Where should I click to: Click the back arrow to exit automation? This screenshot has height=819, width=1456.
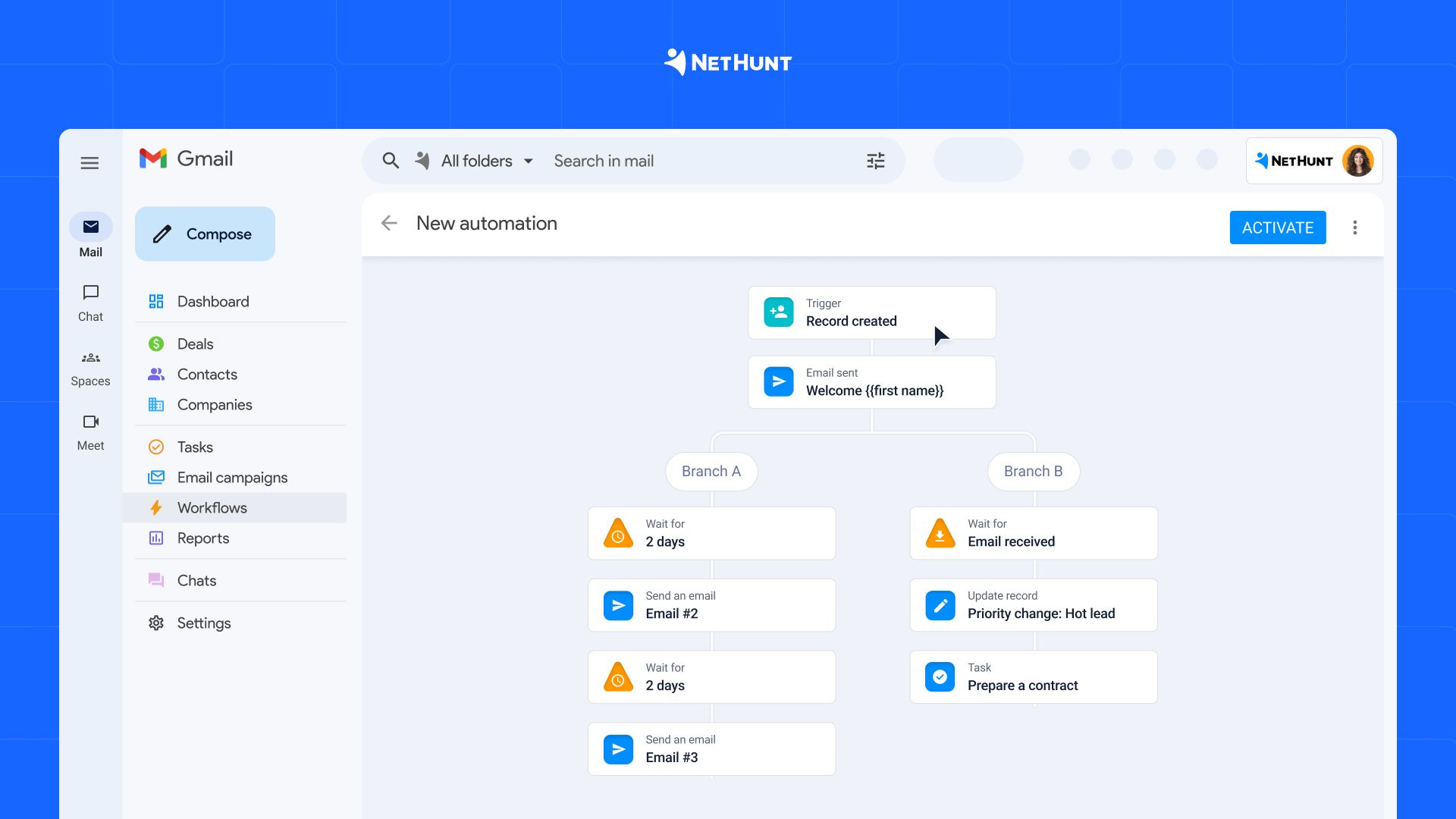click(390, 222)
